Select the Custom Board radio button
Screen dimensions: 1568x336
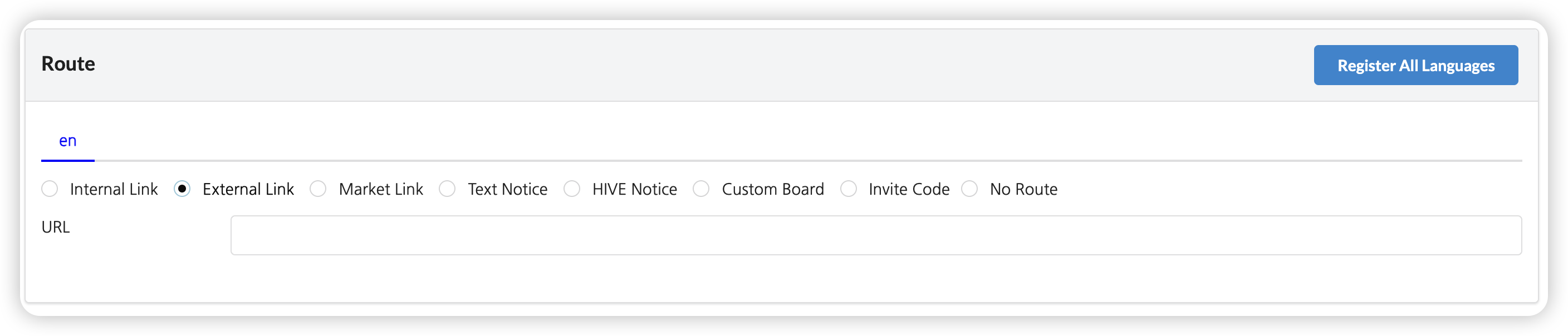[701, 189]
